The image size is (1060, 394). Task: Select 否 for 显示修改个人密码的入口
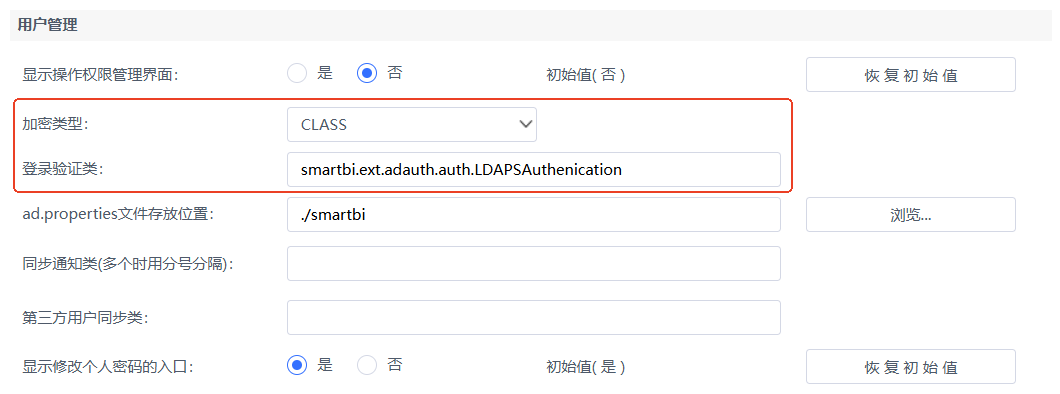[x=367, y=366]
